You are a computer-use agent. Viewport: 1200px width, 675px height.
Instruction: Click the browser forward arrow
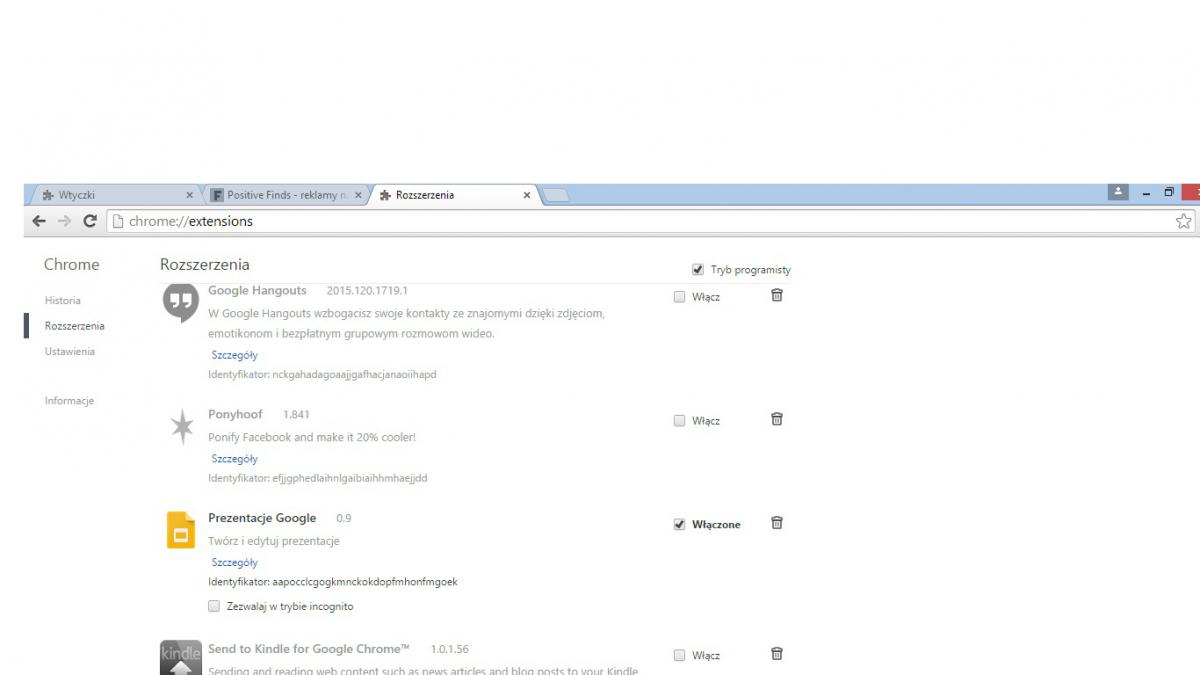point(64,221)
